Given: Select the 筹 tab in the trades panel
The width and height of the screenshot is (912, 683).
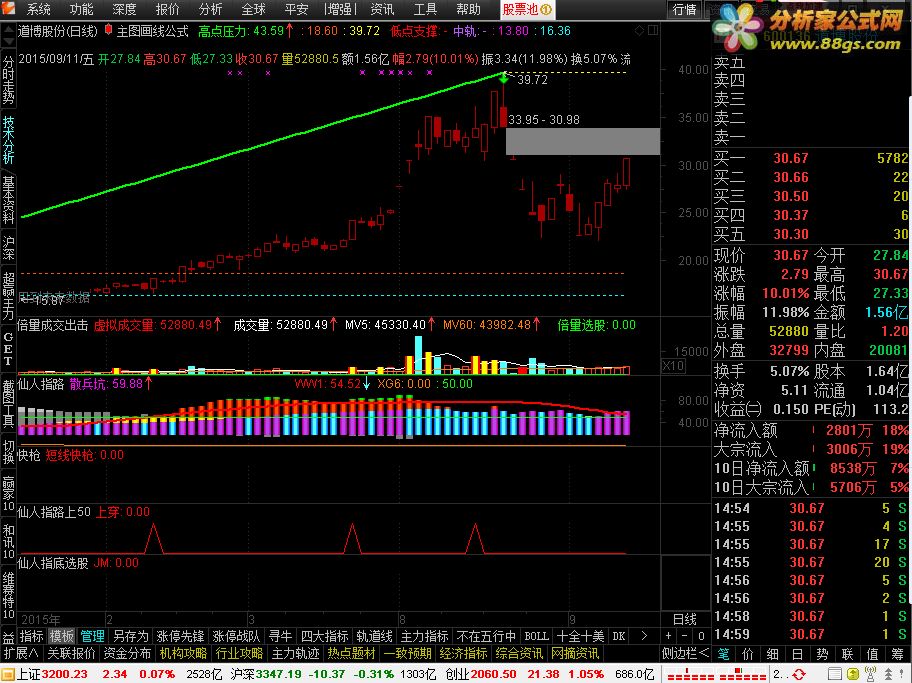Looking at the screenshot, I should point(898,653).
